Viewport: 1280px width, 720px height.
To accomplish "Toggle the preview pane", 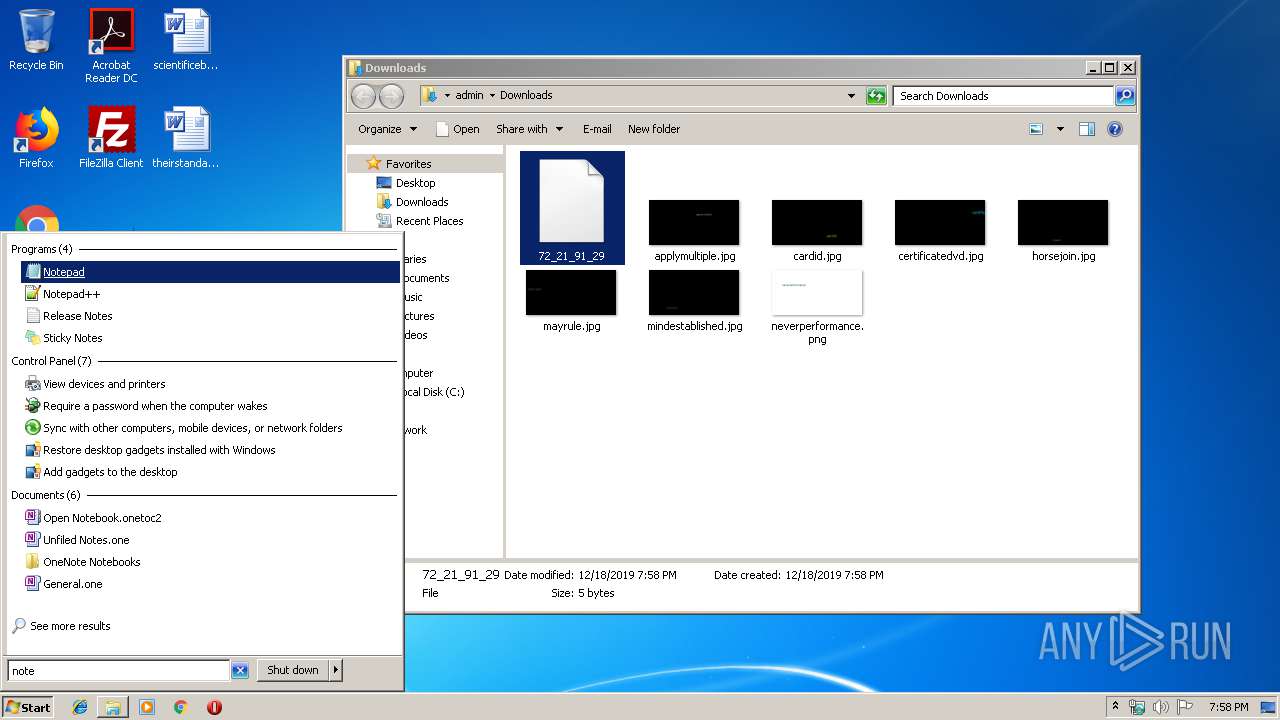I will (x=1087, y=129).
